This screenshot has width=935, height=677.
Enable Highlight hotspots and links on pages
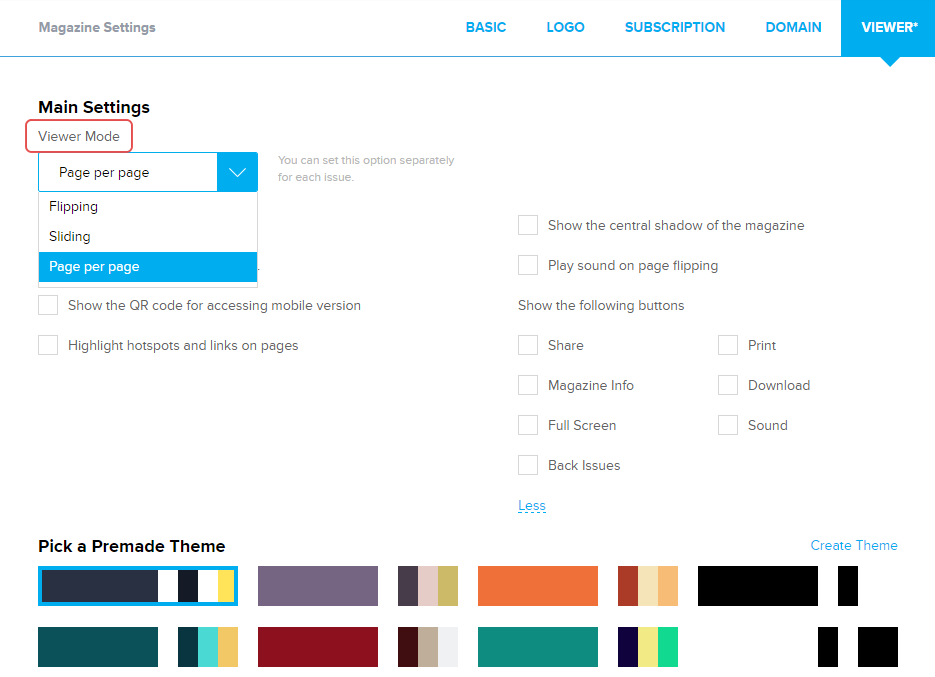pyautogui.click(x=48, y=346)
